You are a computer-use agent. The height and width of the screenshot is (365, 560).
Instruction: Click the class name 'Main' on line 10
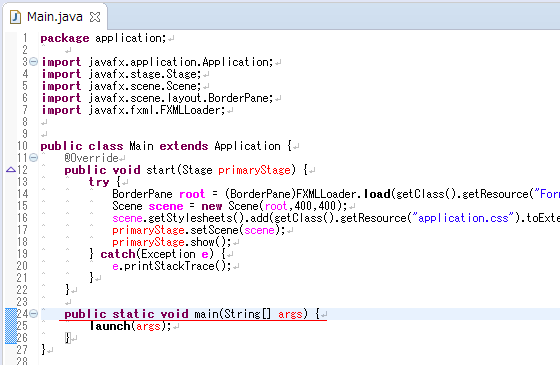click(x=141, y=146)
